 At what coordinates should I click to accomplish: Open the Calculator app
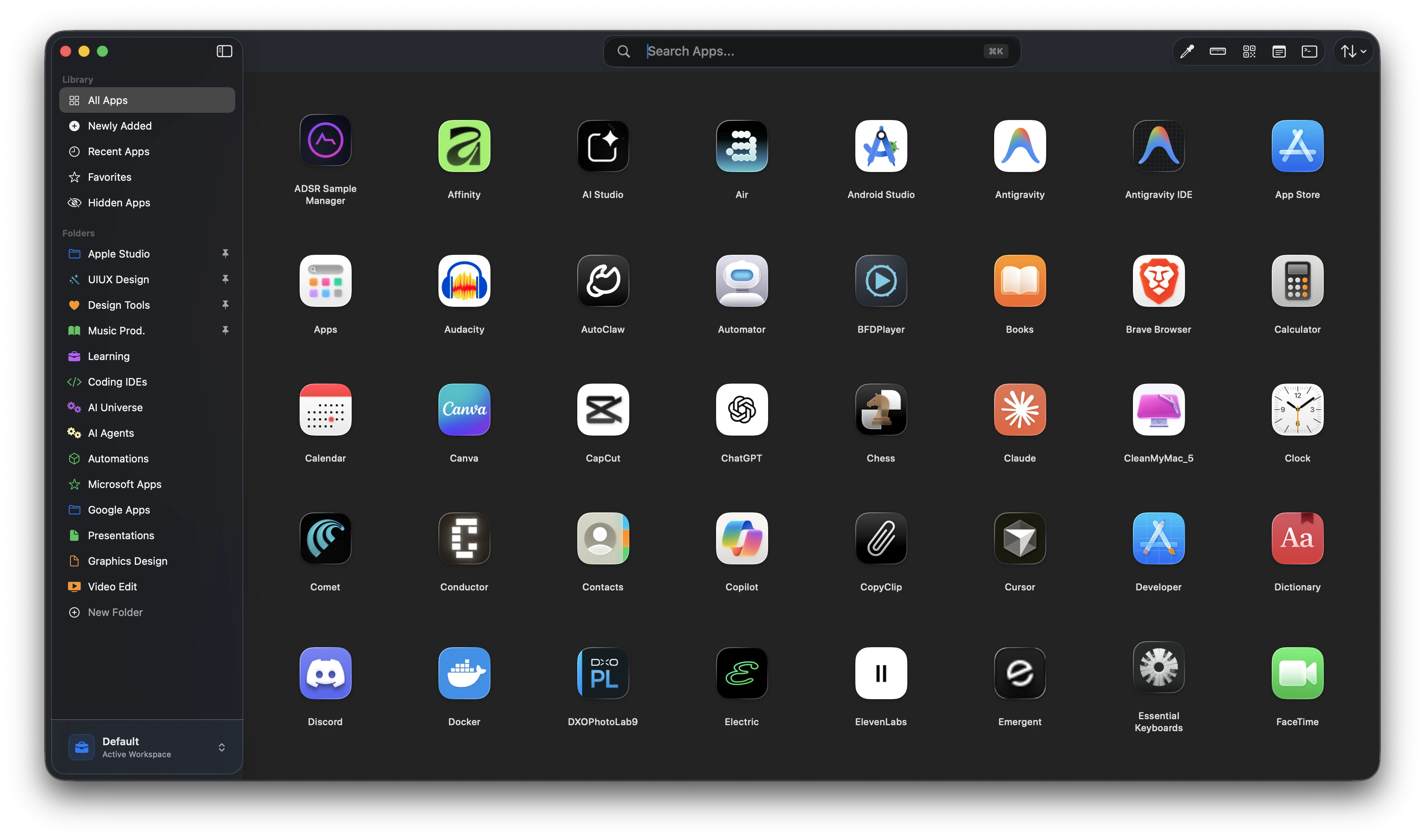pos(1297,281)
